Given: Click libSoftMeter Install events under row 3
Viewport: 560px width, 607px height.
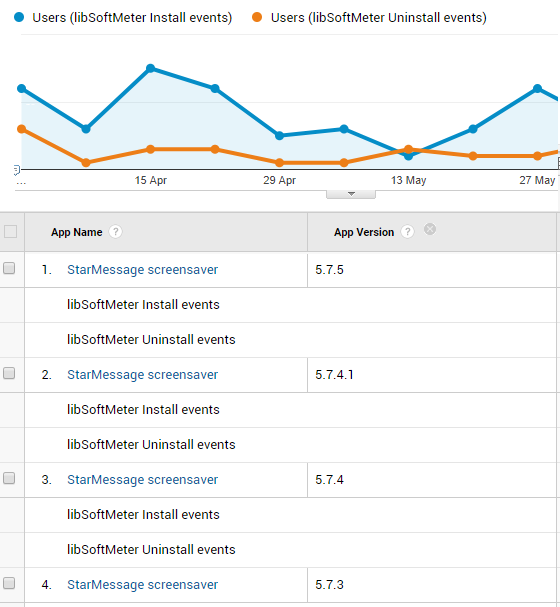Looking at the screenshot, I should [143, 514].
